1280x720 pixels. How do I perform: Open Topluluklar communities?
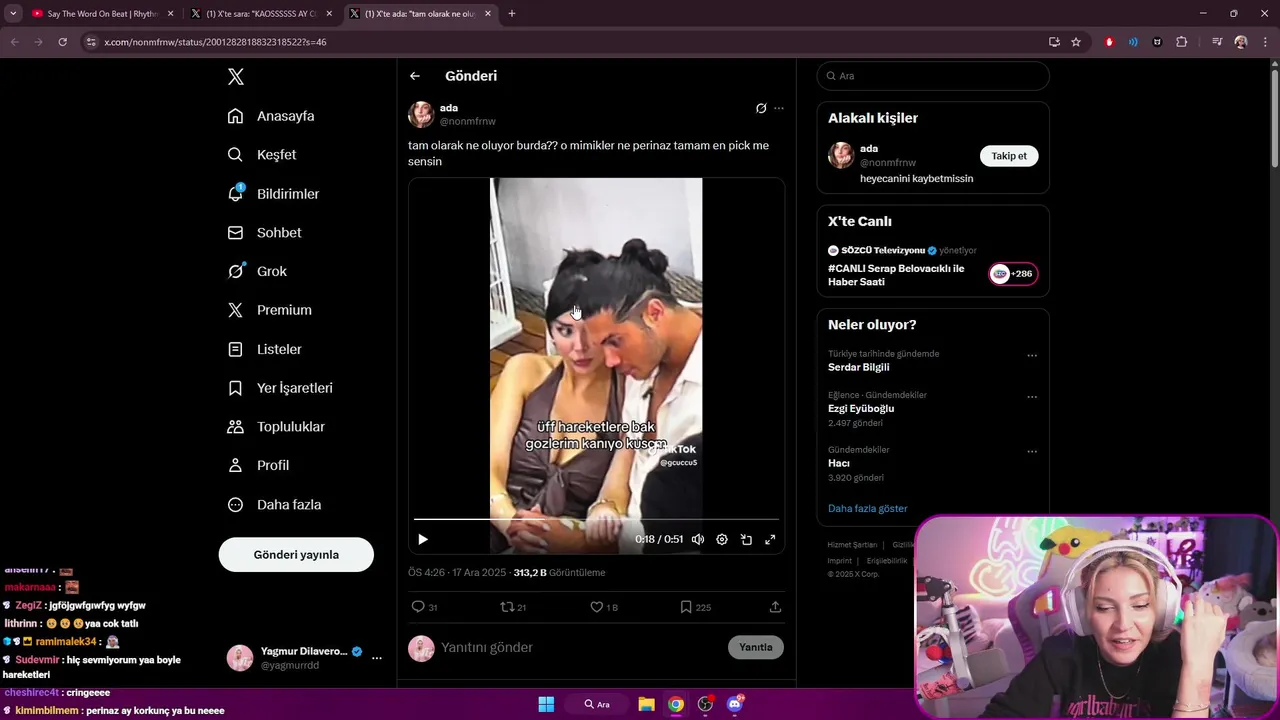pos(276,427)
